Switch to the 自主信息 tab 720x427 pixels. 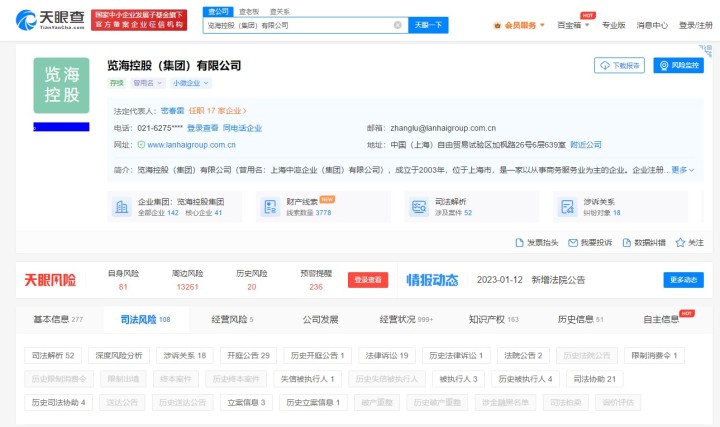(661, 319)
